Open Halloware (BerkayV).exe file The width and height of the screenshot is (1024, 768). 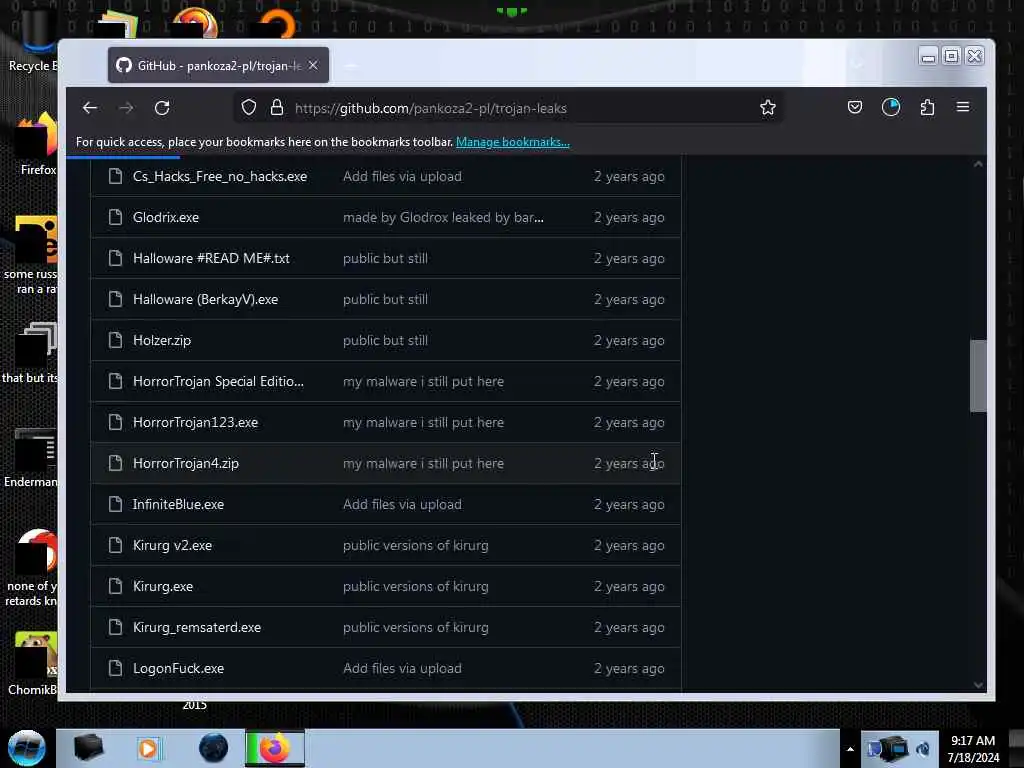pos(206,300)
